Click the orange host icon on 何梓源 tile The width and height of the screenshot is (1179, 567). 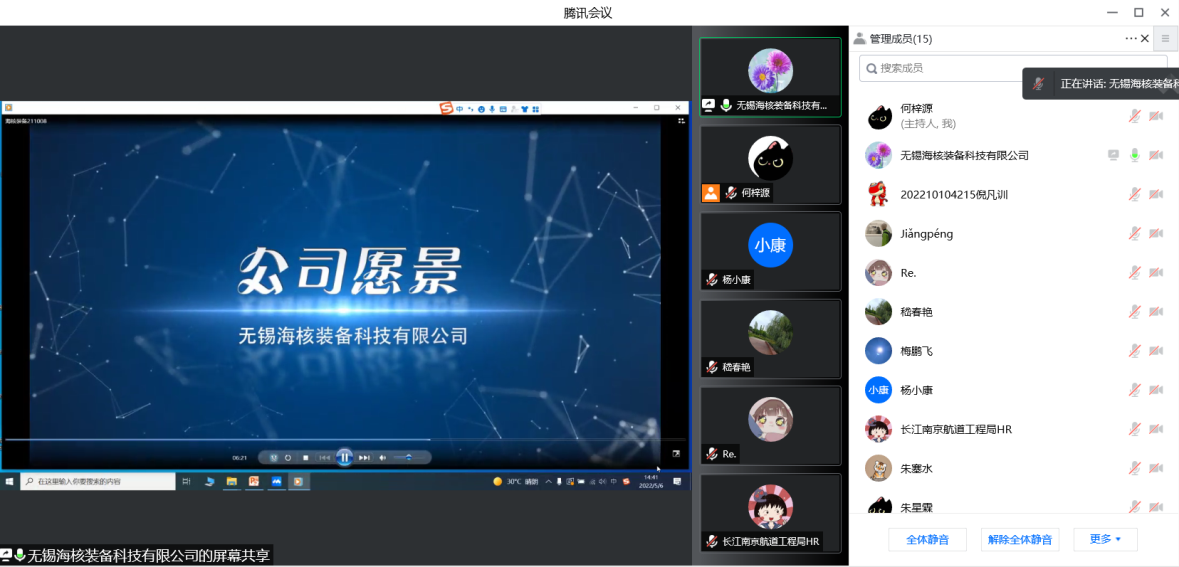click(x=711, y=193)
